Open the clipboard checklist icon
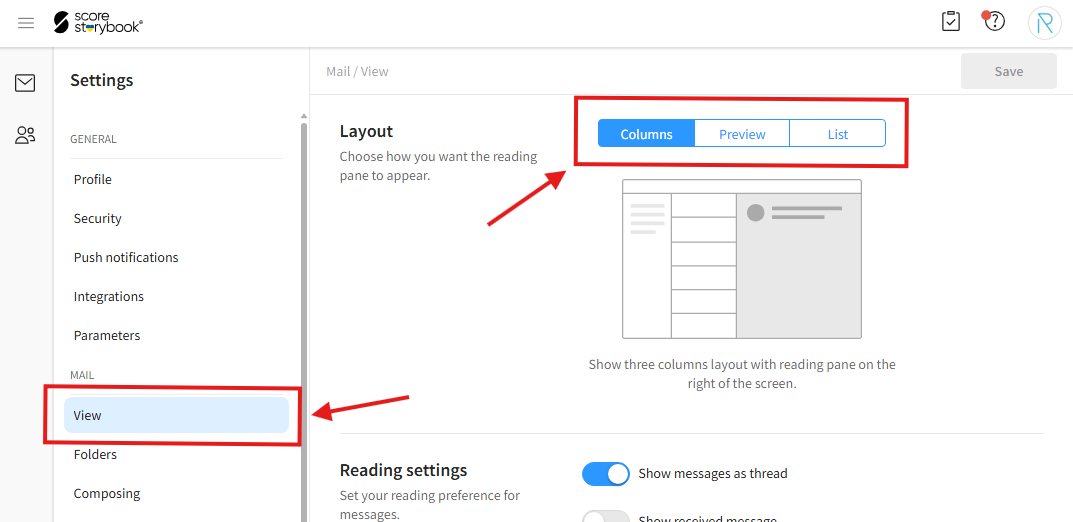This screenshot has width=1073, height=522. point(951,22)
